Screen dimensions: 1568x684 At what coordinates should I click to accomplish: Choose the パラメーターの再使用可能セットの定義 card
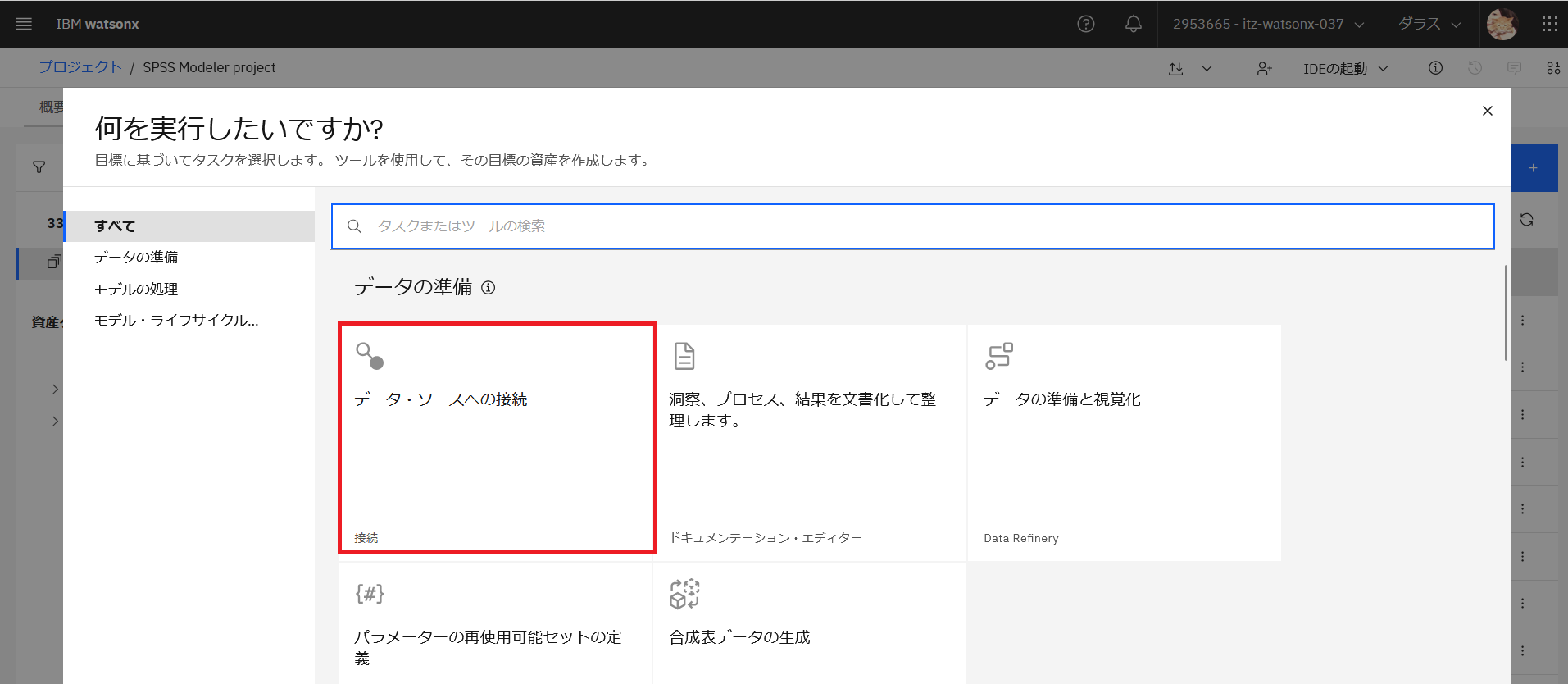tap(495, 623)
